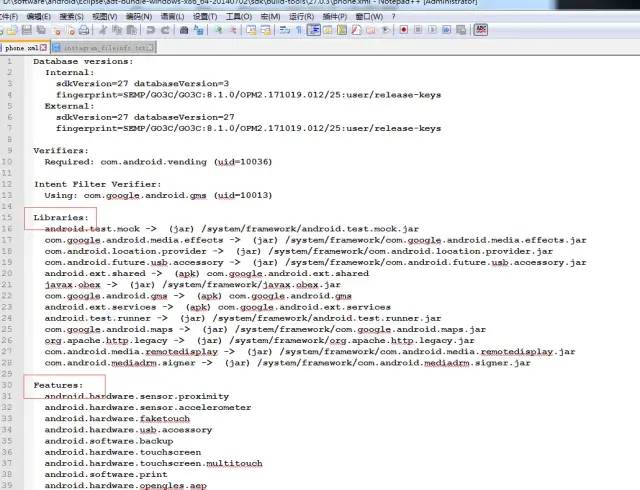The height and width of the screenshot is (490, 640).
Task: Open the Document Map toolbar icon
Action: click(x=342, y=30)
